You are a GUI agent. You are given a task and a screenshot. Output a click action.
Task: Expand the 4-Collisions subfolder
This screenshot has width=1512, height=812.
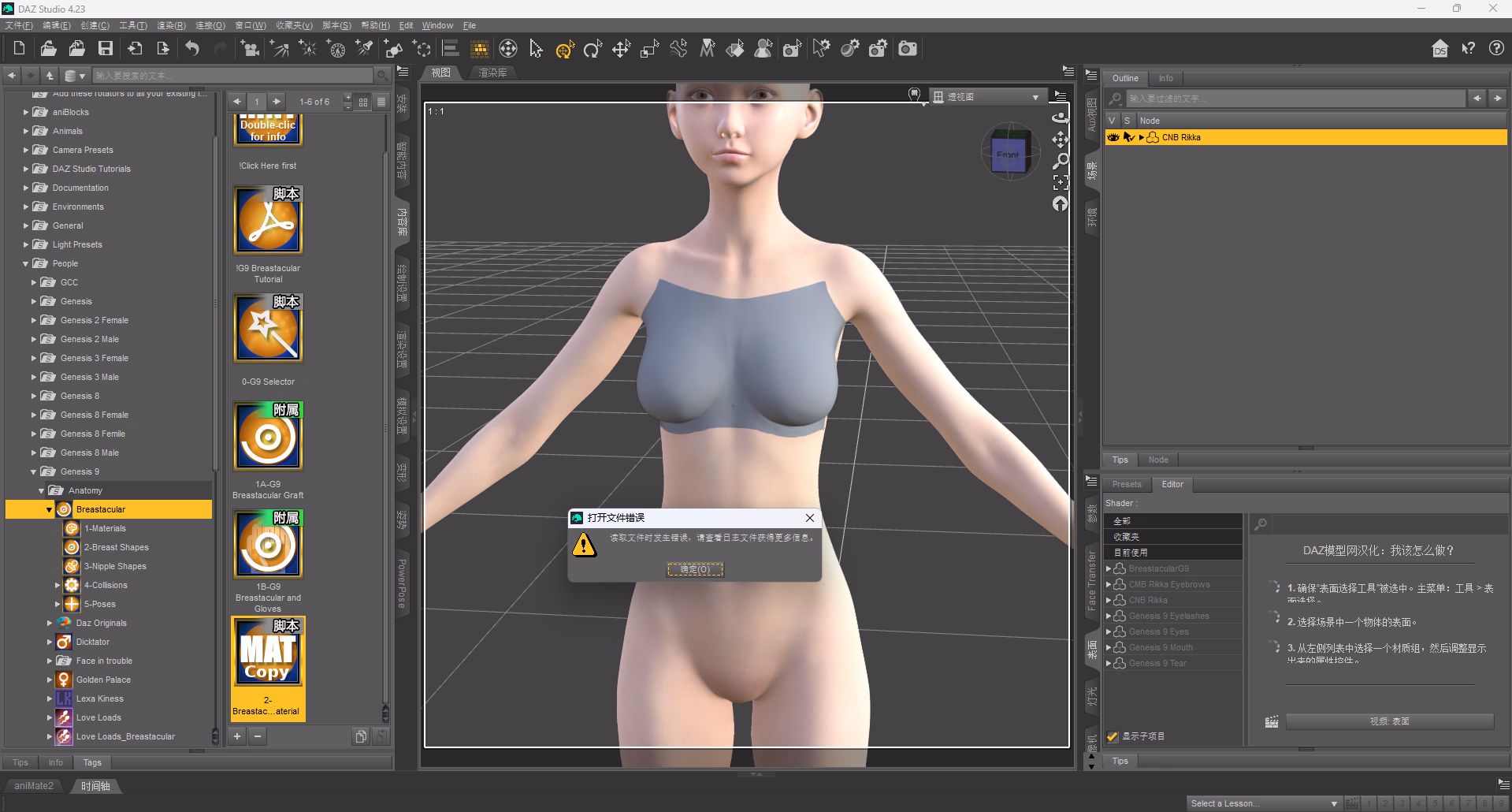(x=58, y=585)
